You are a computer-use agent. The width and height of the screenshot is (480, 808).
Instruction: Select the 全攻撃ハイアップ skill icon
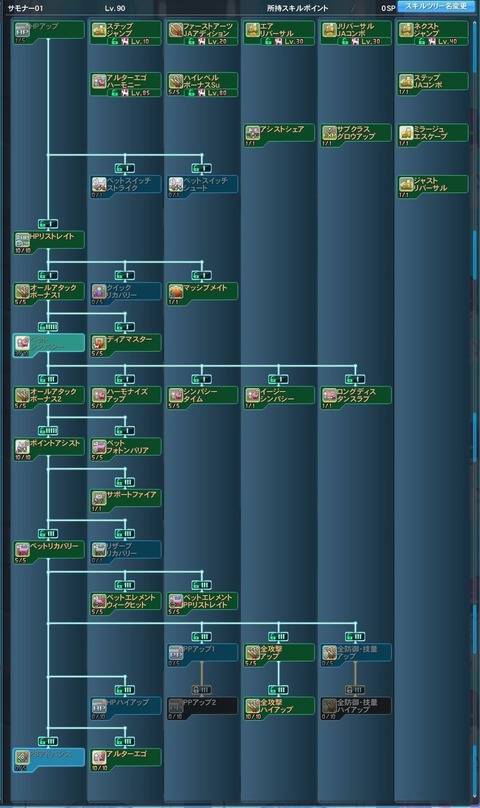coord(252,706)
